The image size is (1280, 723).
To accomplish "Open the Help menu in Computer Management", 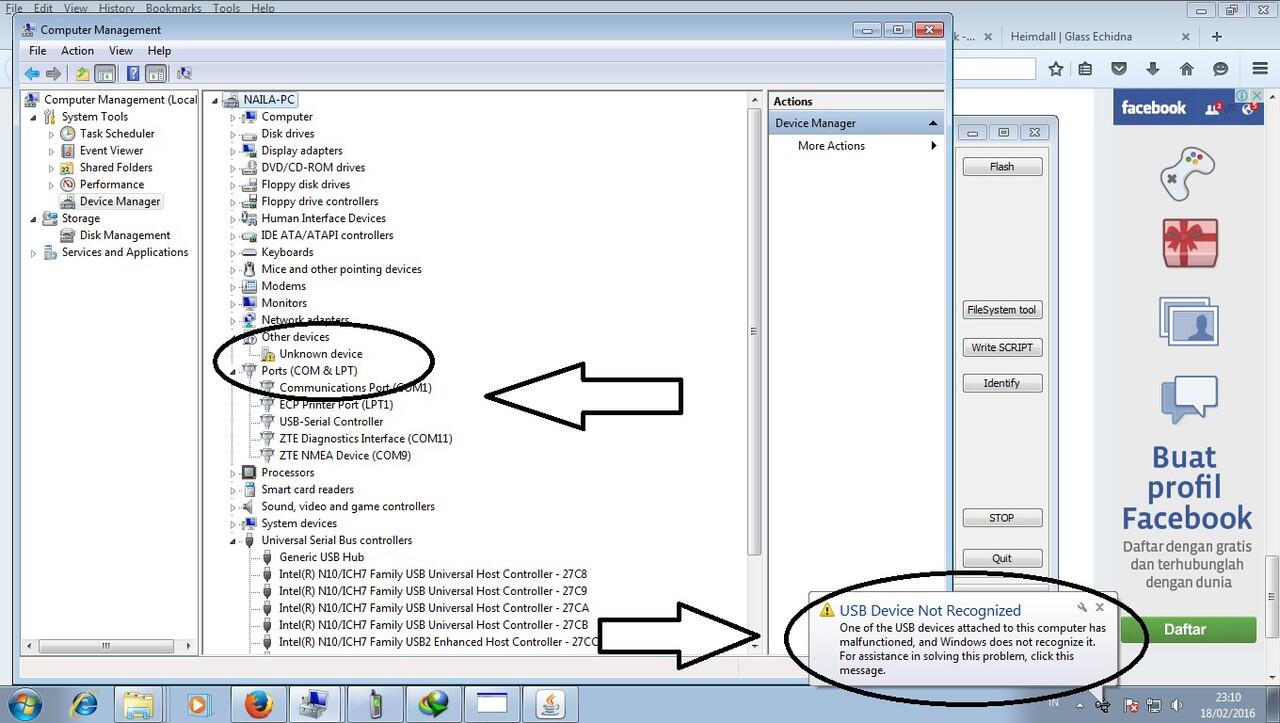I will pos(160,51).
